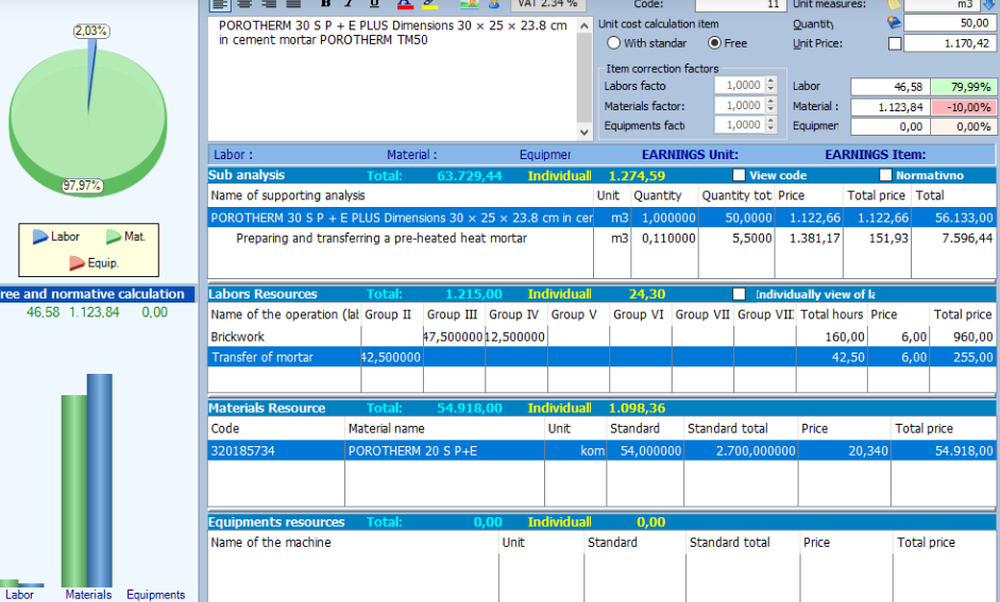Viewport: 1000px width, 602px height.
Task: Click the Unit measures m3 field
Action: (940, 4)
